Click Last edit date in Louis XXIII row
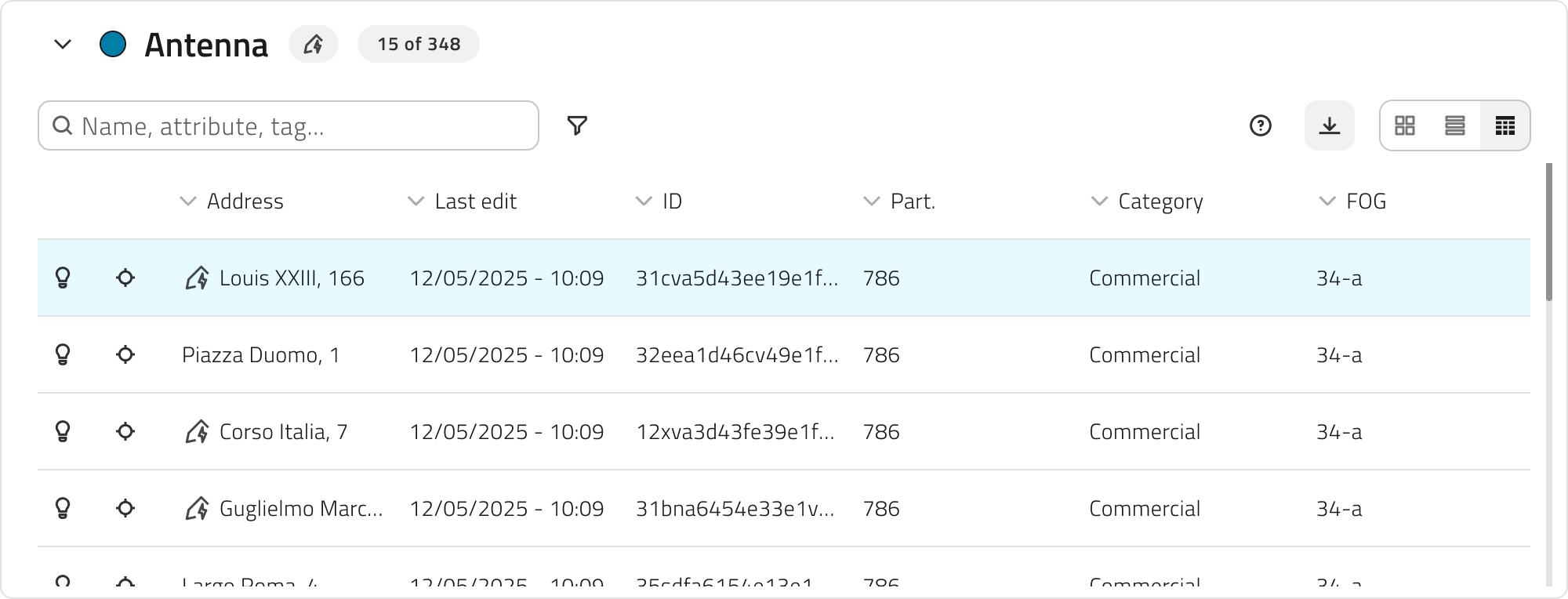1568x599 pixels. coord(506,278)
